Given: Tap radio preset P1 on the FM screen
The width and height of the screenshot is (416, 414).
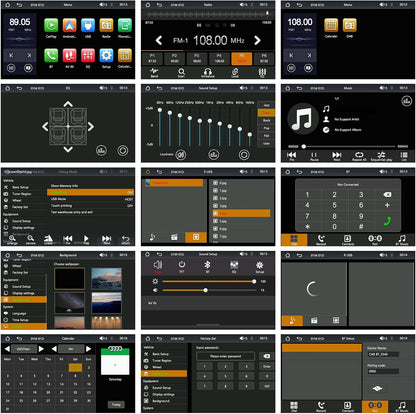Looking at the screenshot, I should pyautogui.click(x=152, y=58).
